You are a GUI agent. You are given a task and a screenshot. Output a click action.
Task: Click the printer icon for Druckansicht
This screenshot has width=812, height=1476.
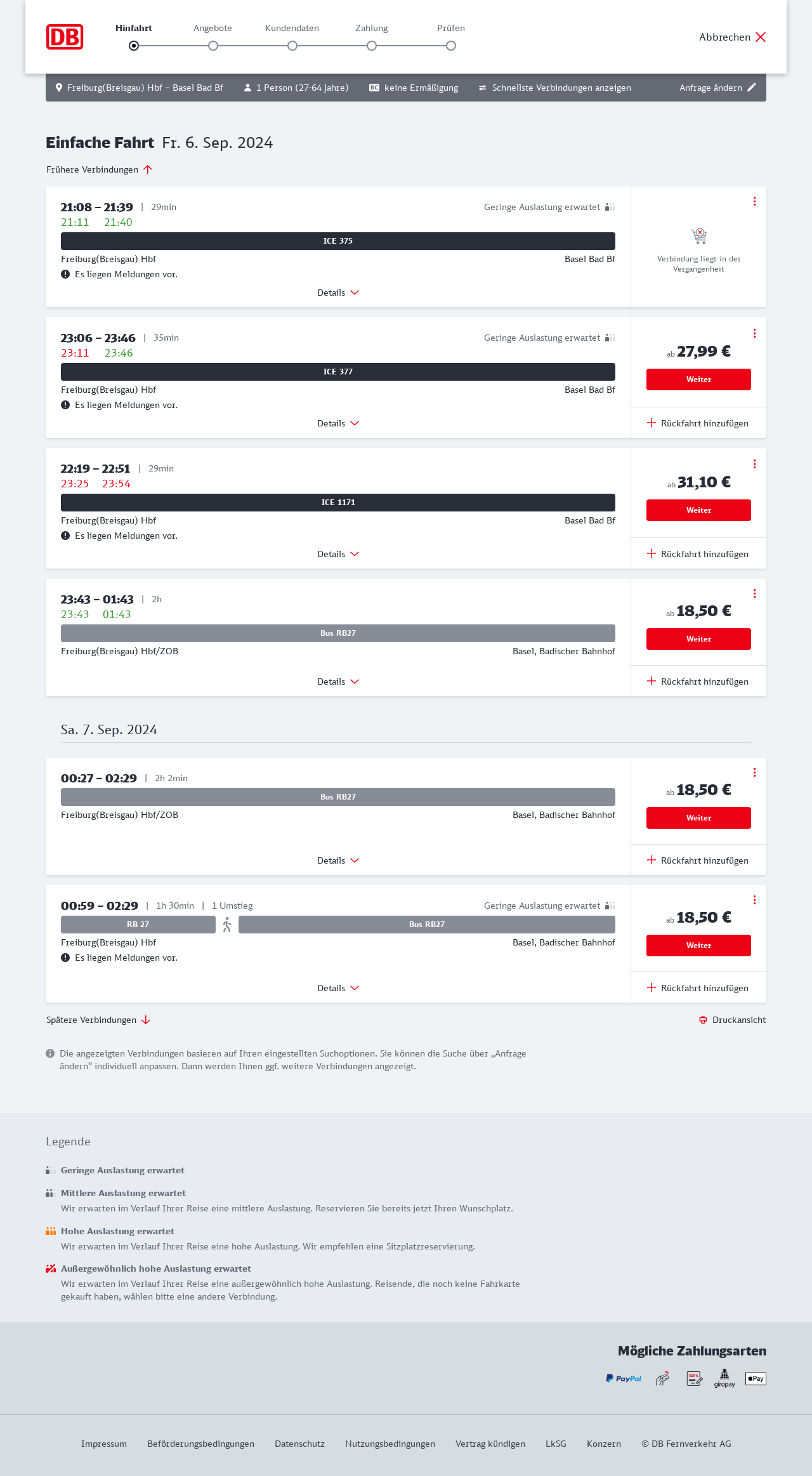(703, 1020)
